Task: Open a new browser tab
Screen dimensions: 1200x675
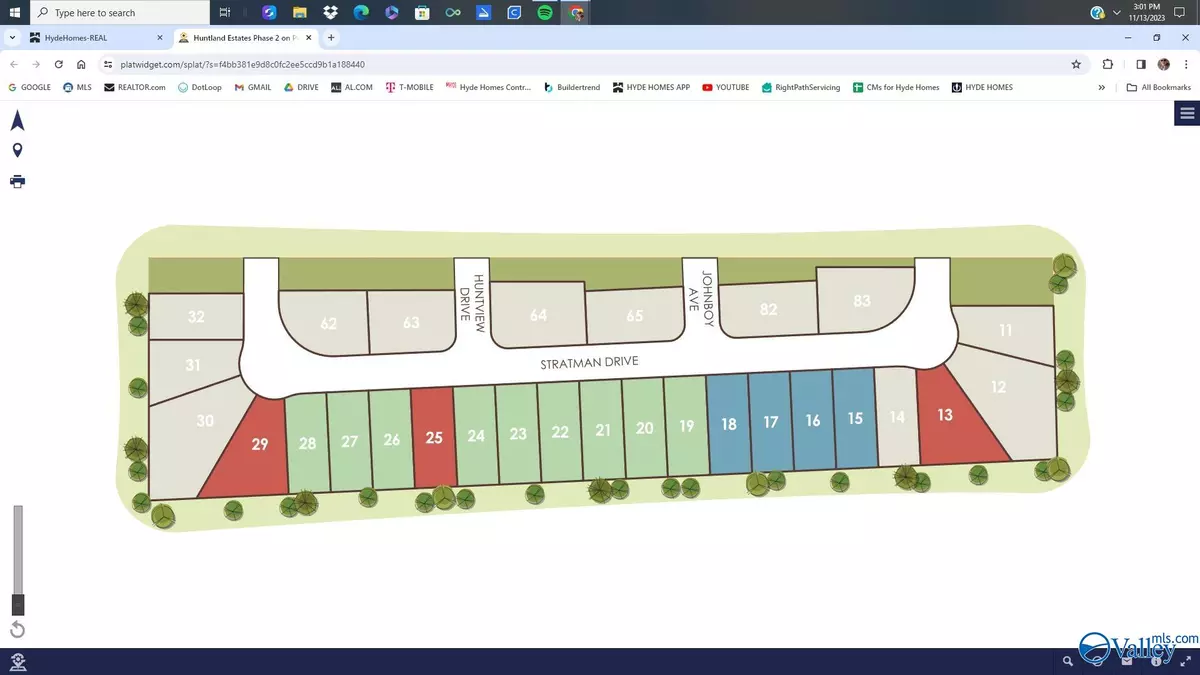Action: click(x=331, y=38)
